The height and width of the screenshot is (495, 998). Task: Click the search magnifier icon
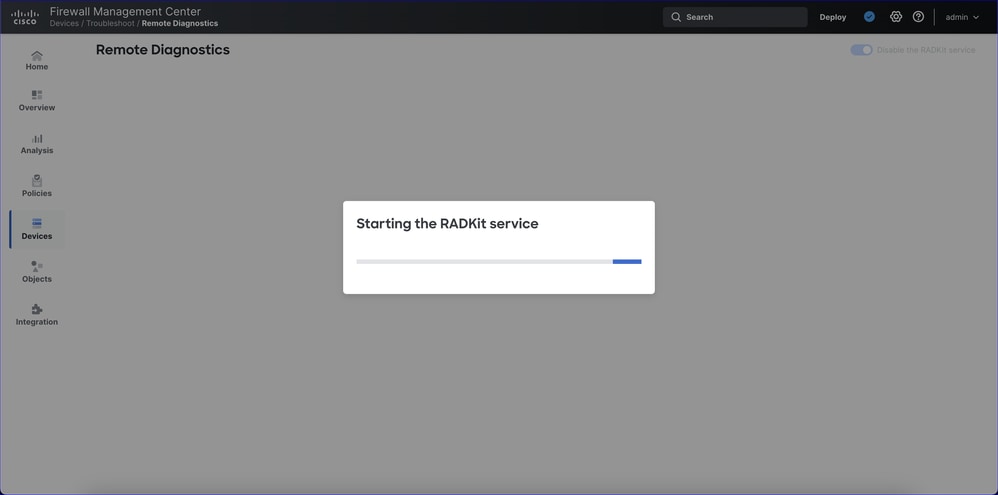[676, 17]
